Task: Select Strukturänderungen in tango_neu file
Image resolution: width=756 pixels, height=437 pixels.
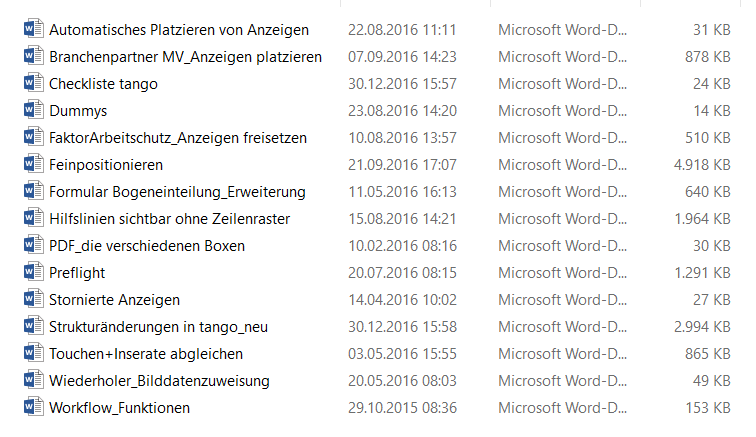Action: coord(158,327)
